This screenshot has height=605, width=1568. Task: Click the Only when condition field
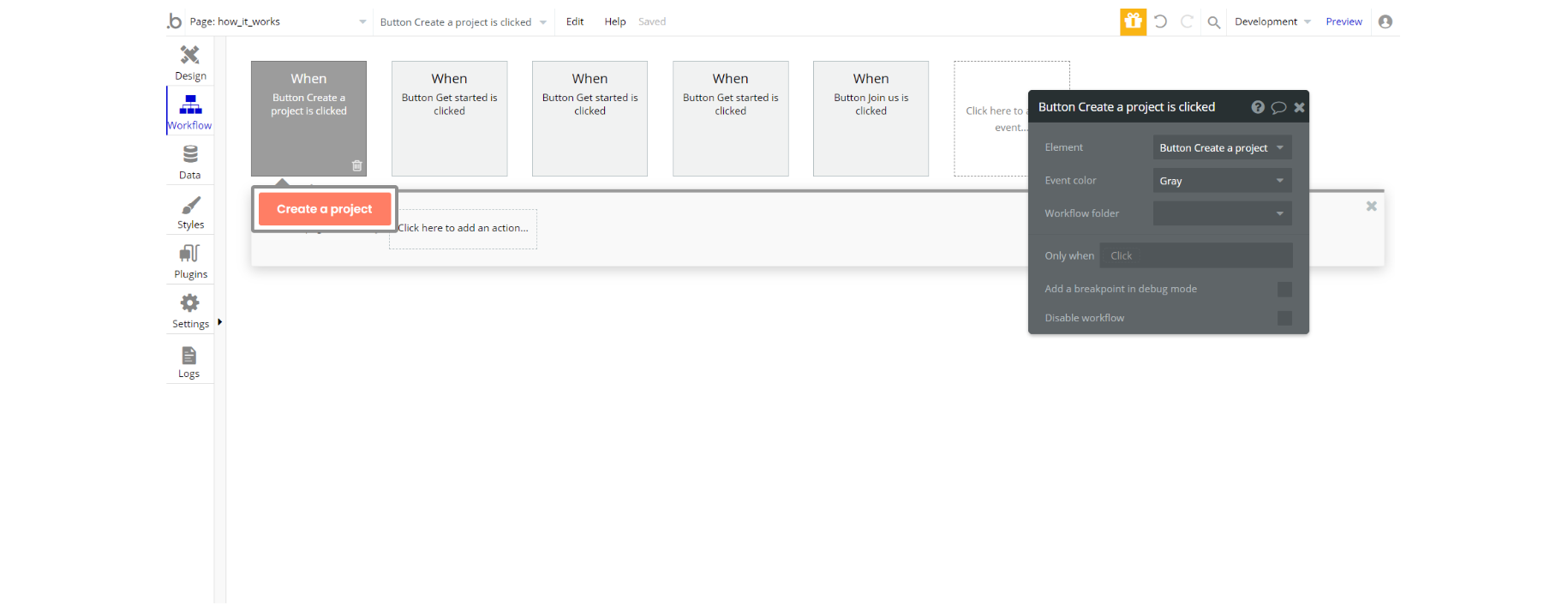[1196, 255]
